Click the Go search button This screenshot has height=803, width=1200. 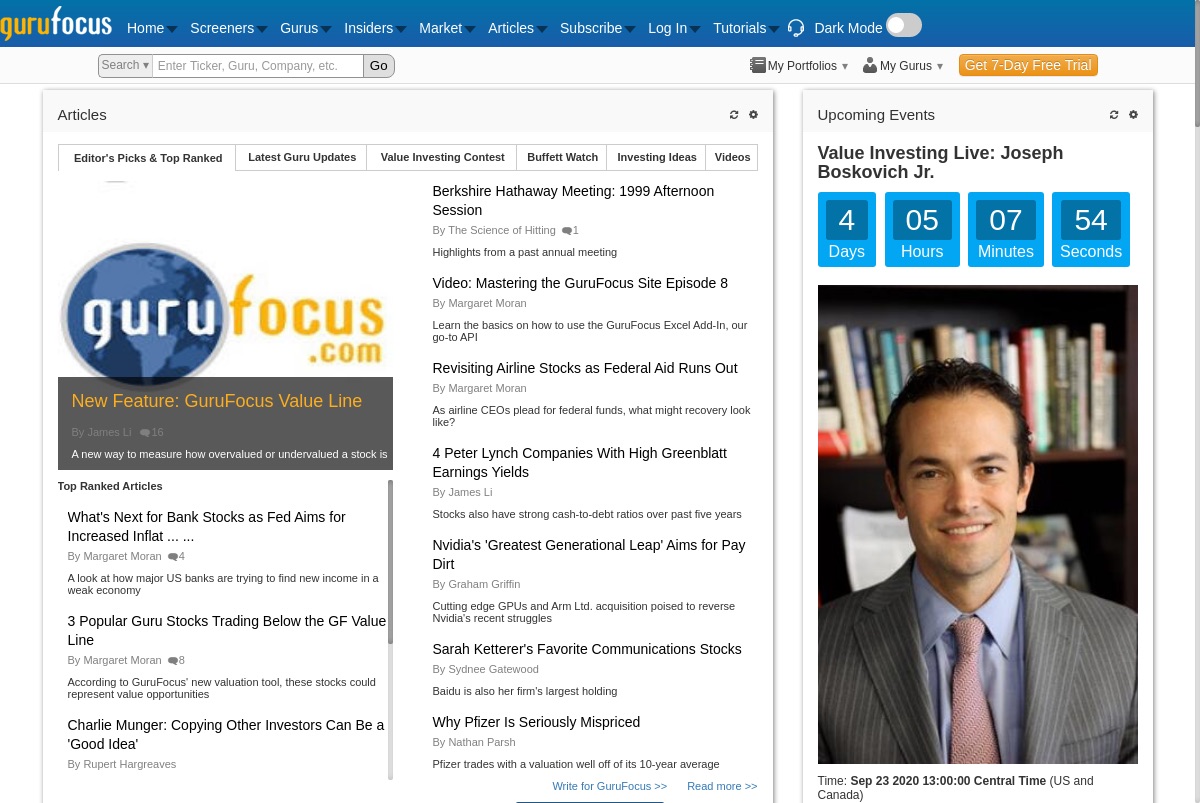[x=379, y=66]
